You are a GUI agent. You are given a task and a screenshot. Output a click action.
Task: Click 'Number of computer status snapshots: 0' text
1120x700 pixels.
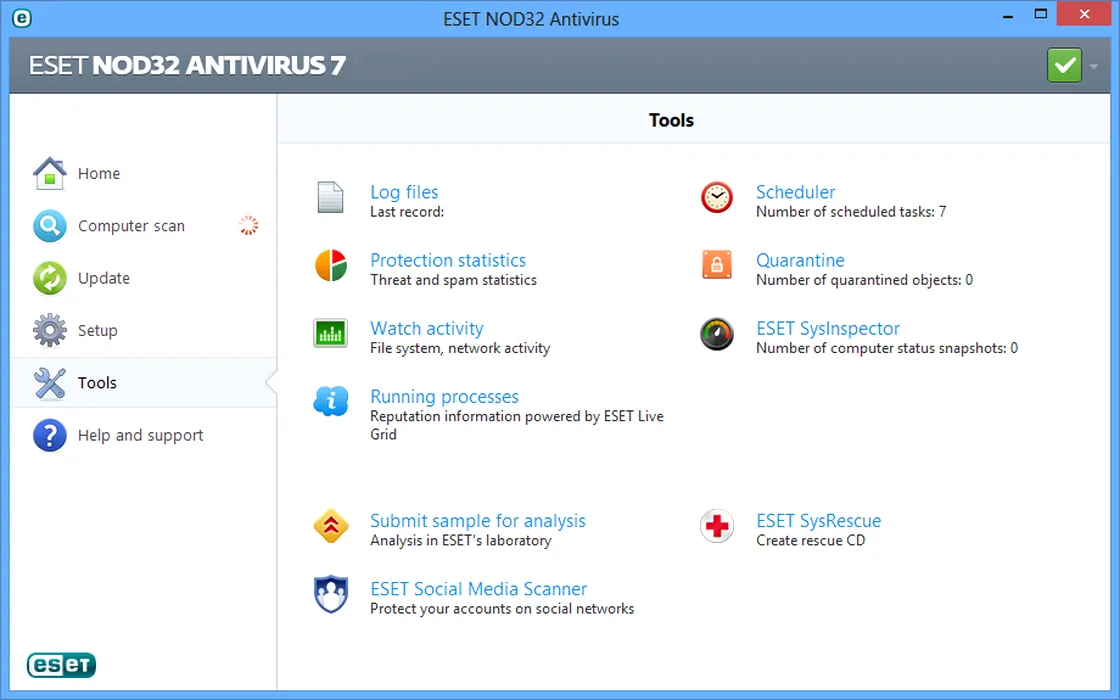[886, 348]
